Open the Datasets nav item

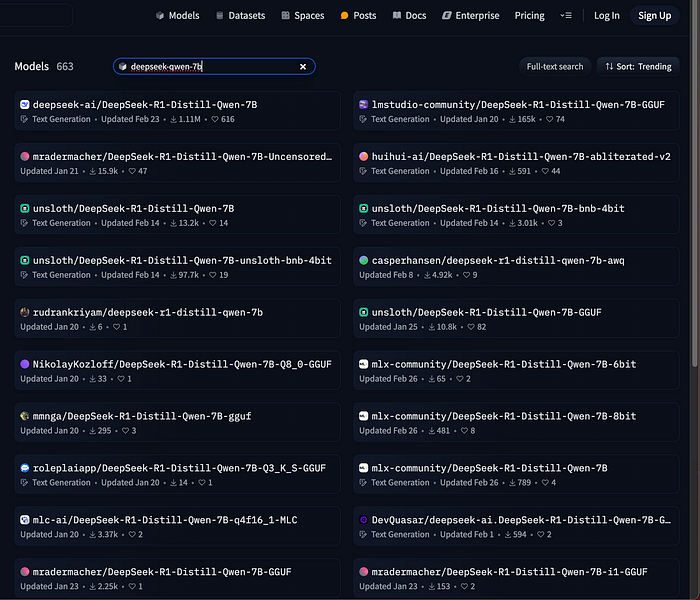[241, 16]
